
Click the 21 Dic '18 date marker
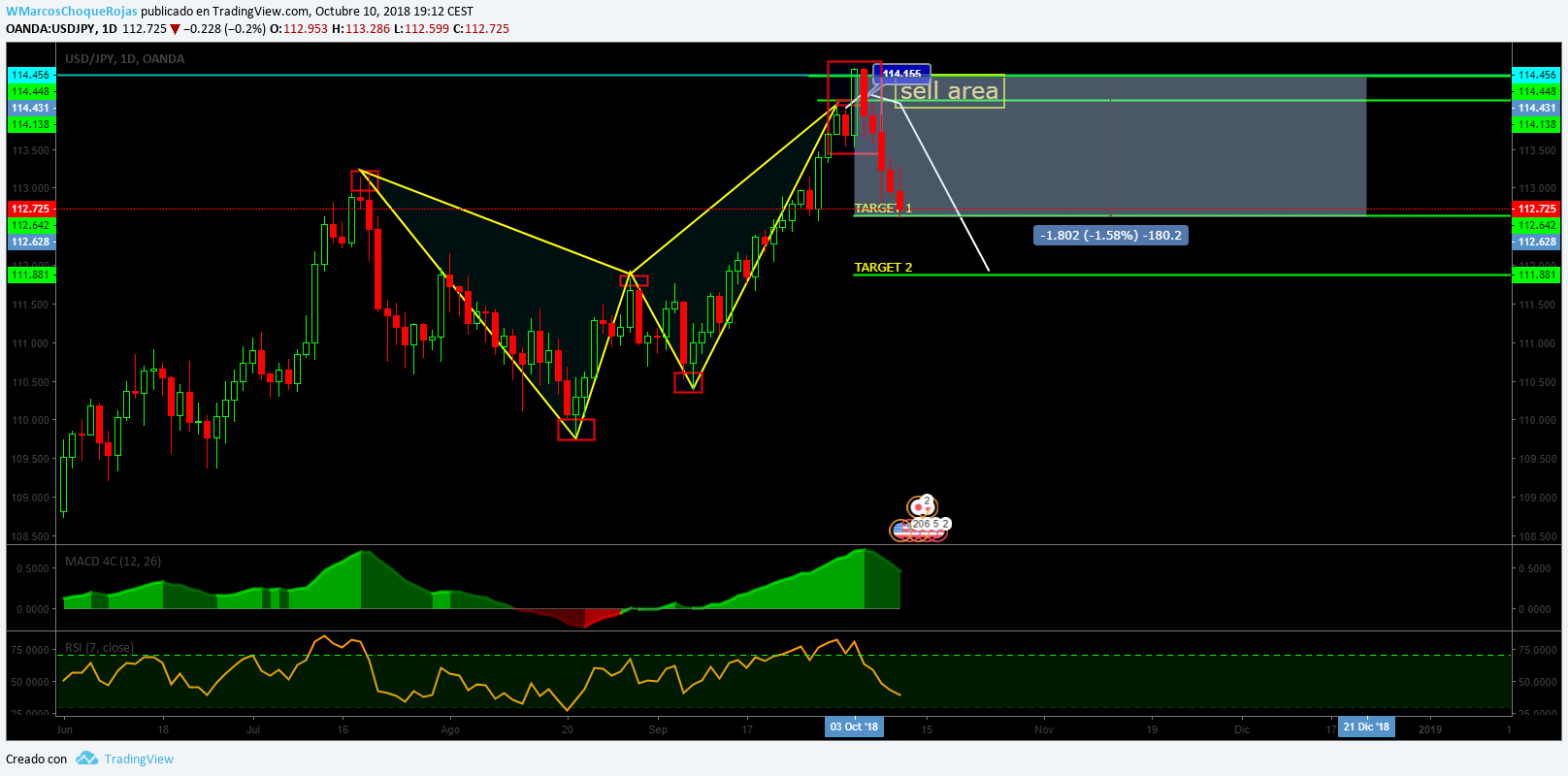[x=1366, y=727]
